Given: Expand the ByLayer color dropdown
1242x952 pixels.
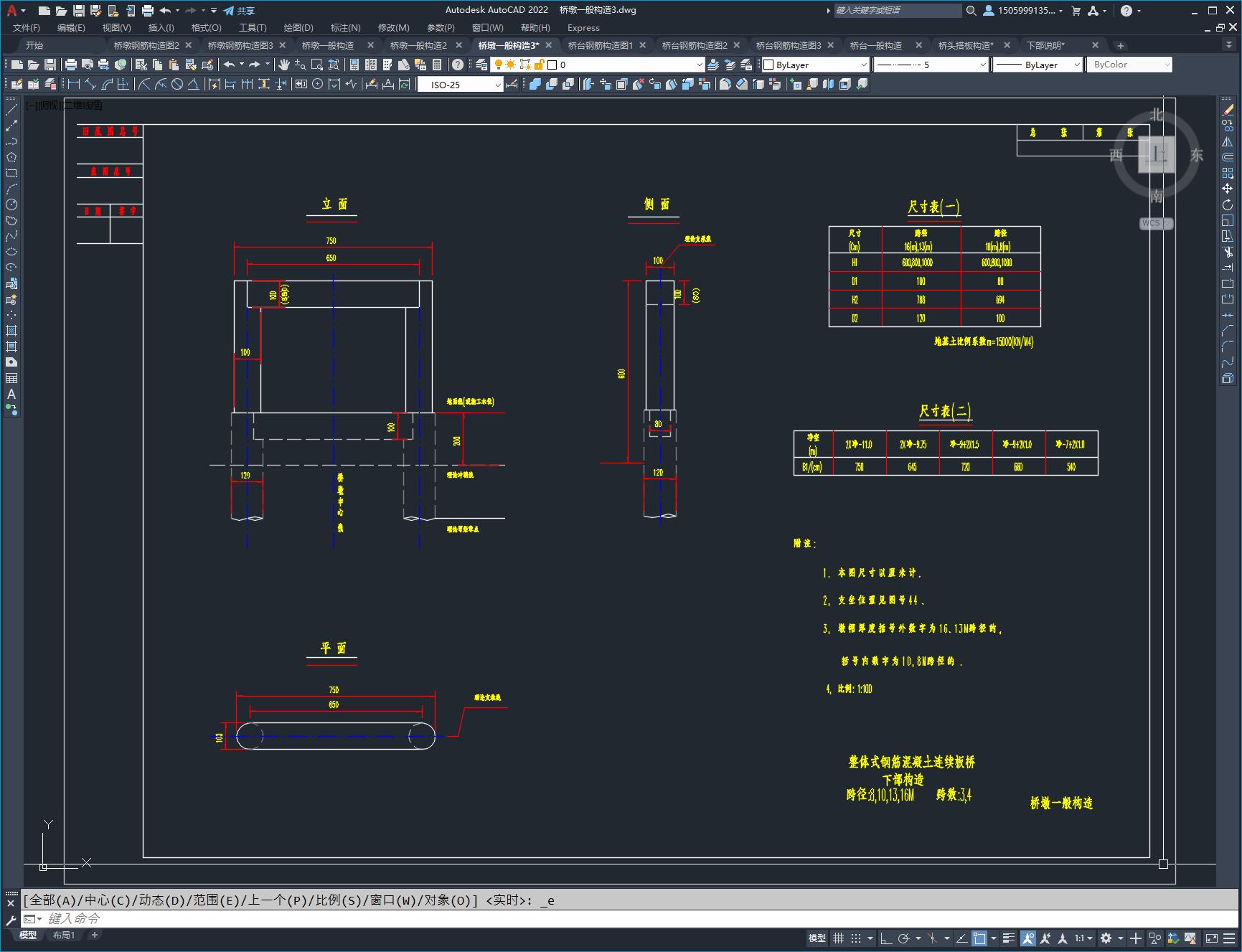Looking at the screenshot, I should [815, 65].
